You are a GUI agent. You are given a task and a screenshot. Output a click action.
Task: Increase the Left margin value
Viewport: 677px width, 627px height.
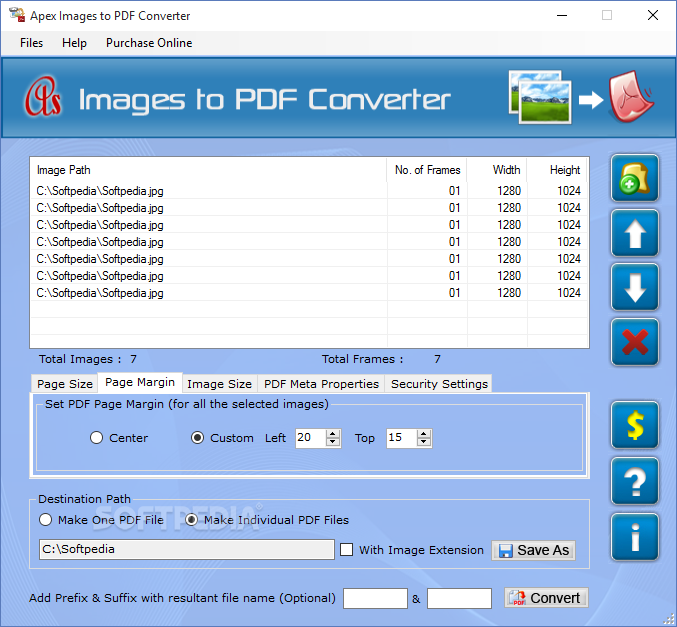(x=332, y=434)
